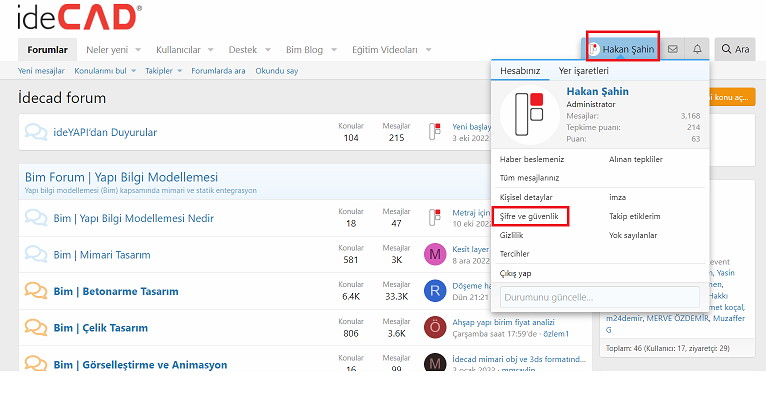766x402 pixels.
Task: Click the Yeni mesajlar link
Action: (41, 71)
